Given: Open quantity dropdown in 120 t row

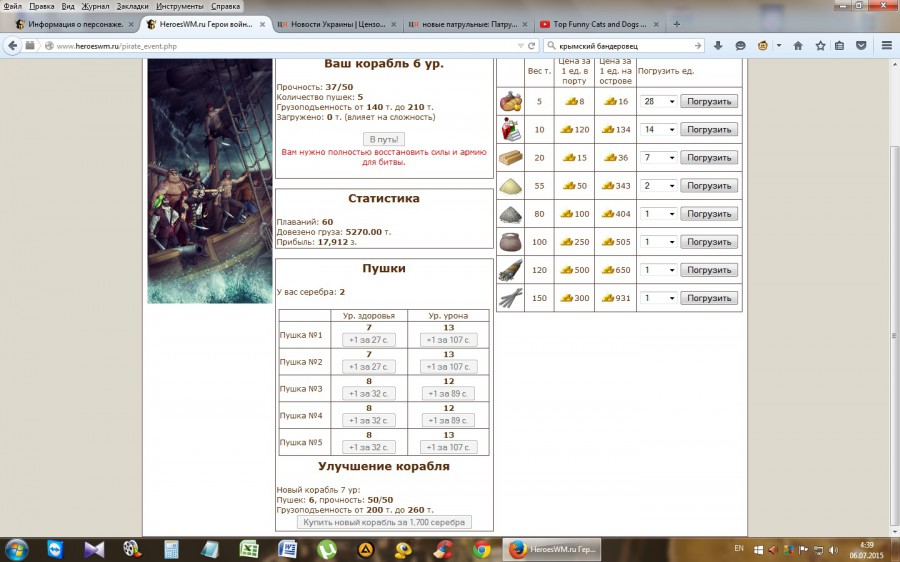Looking at the screenshot, I should pos(658,270).
